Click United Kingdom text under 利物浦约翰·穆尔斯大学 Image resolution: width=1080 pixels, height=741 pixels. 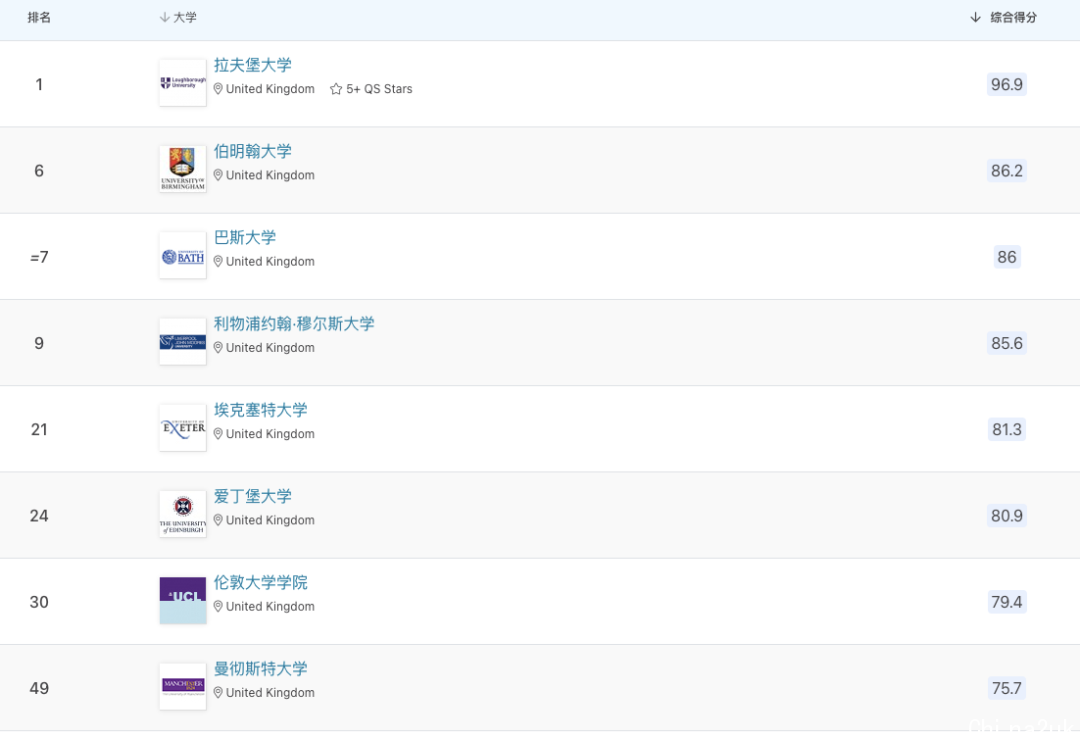coord(270,348)
